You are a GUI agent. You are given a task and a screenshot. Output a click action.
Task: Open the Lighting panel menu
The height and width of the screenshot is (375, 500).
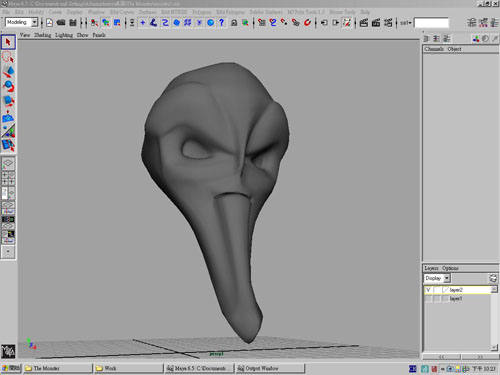click(64, 35)
